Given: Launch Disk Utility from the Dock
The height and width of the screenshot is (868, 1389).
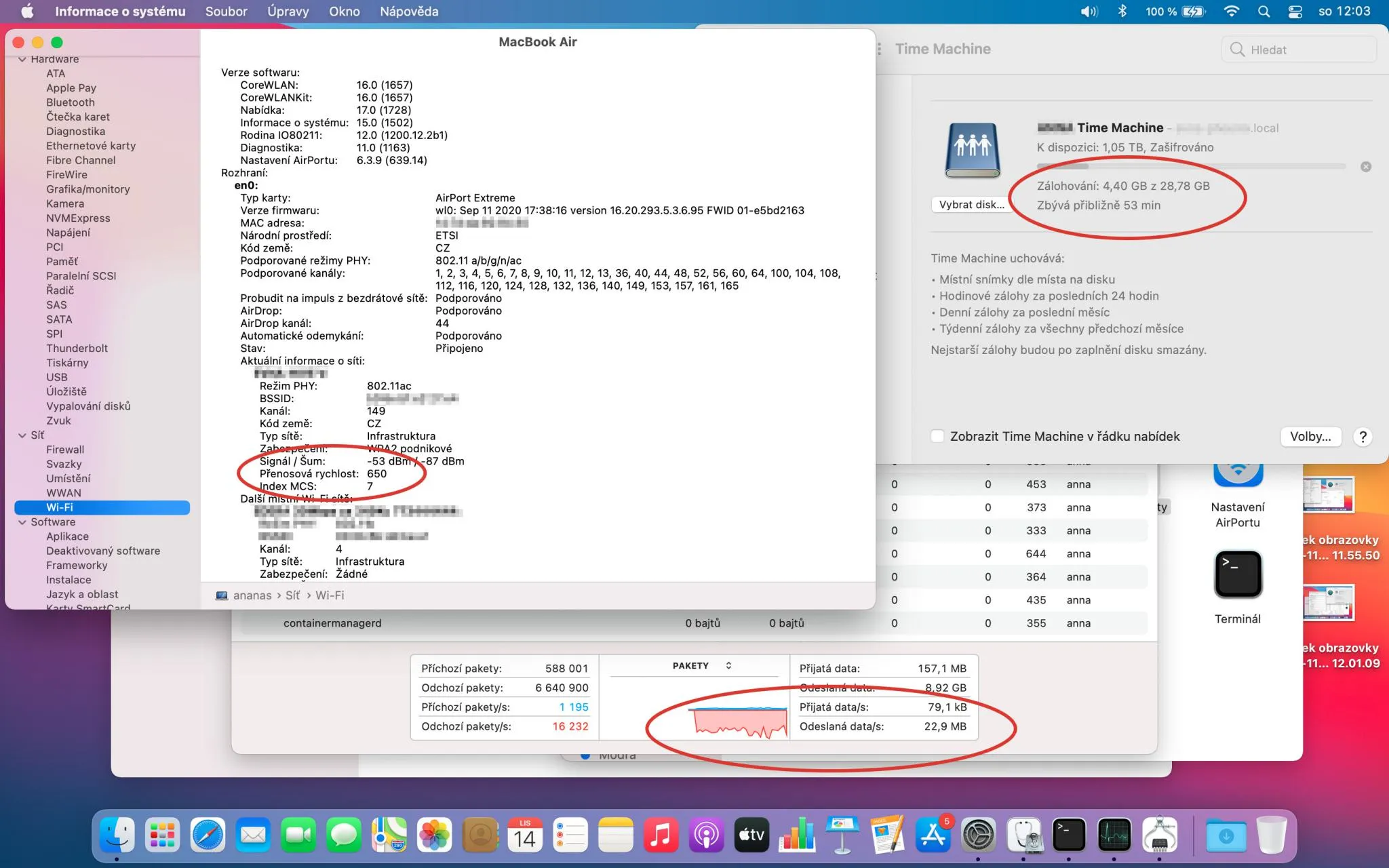Looking at the screenshot, I should click(1024, 834).
